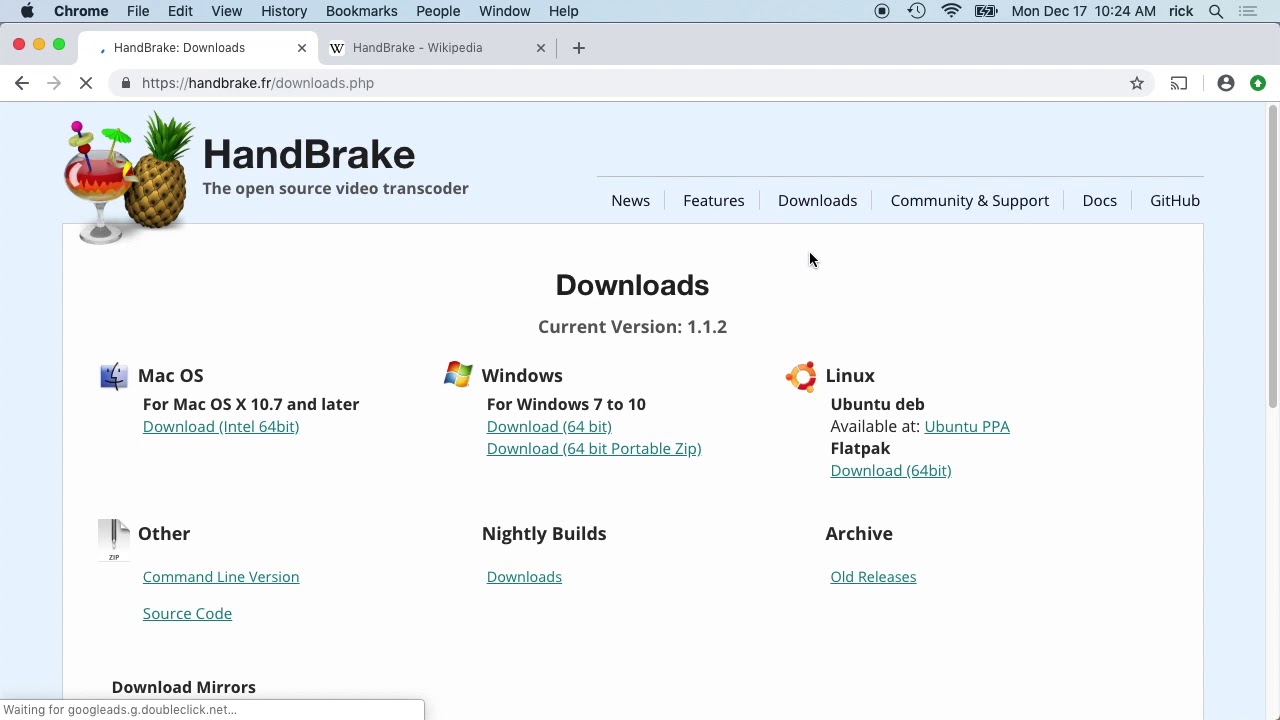Open a new tab with the plus button

[x=578, y=48]
